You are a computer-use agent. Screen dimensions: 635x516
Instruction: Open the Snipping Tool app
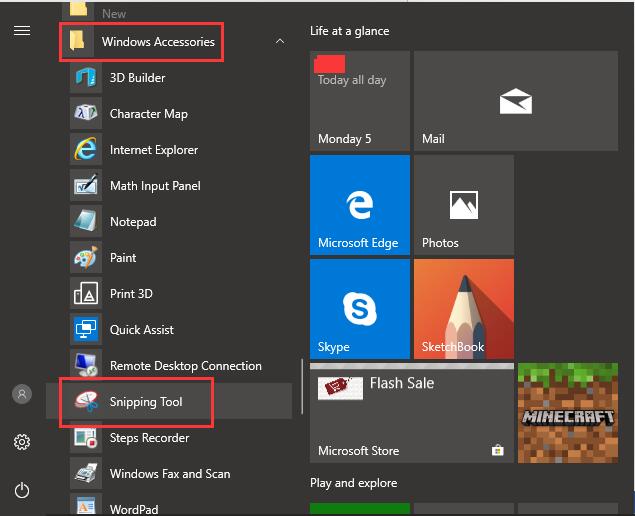(x=169, y=401)
